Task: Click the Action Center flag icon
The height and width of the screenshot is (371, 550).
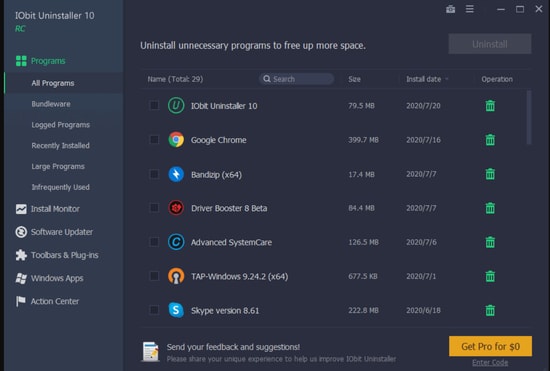Action: coord(21,301)
